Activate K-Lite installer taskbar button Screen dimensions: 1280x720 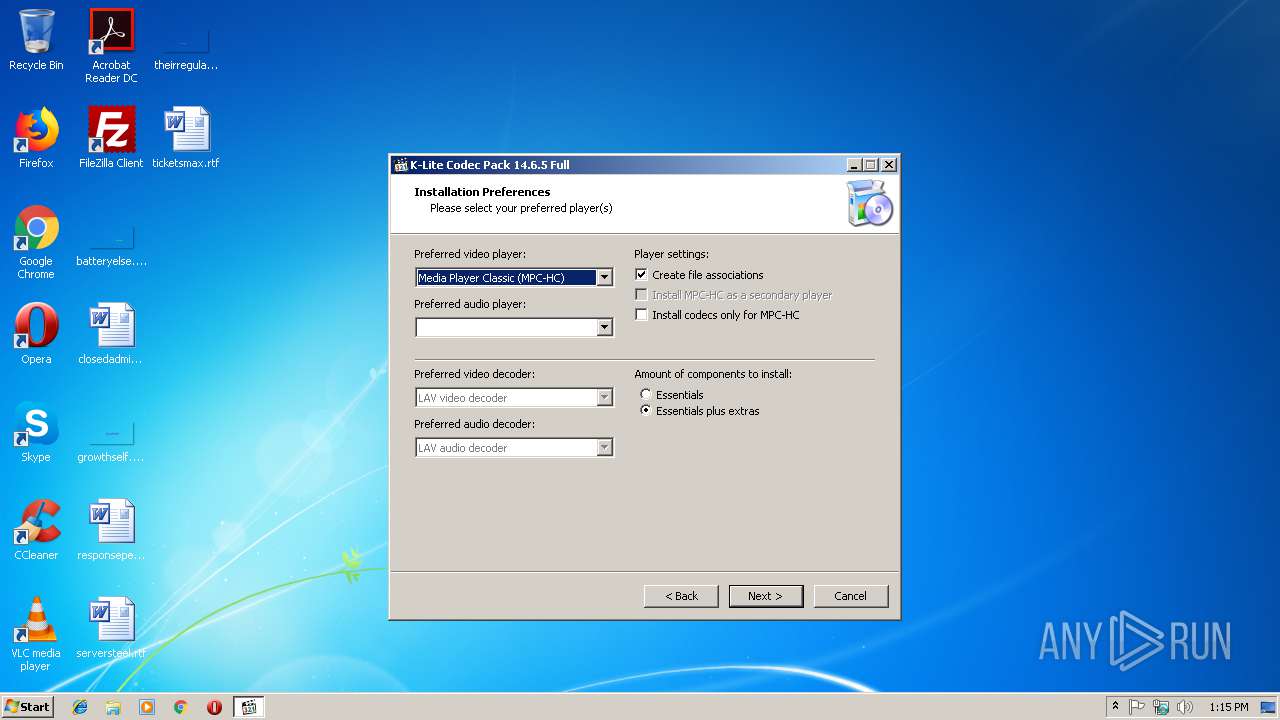pyautogui.click(x=249, y=707)
